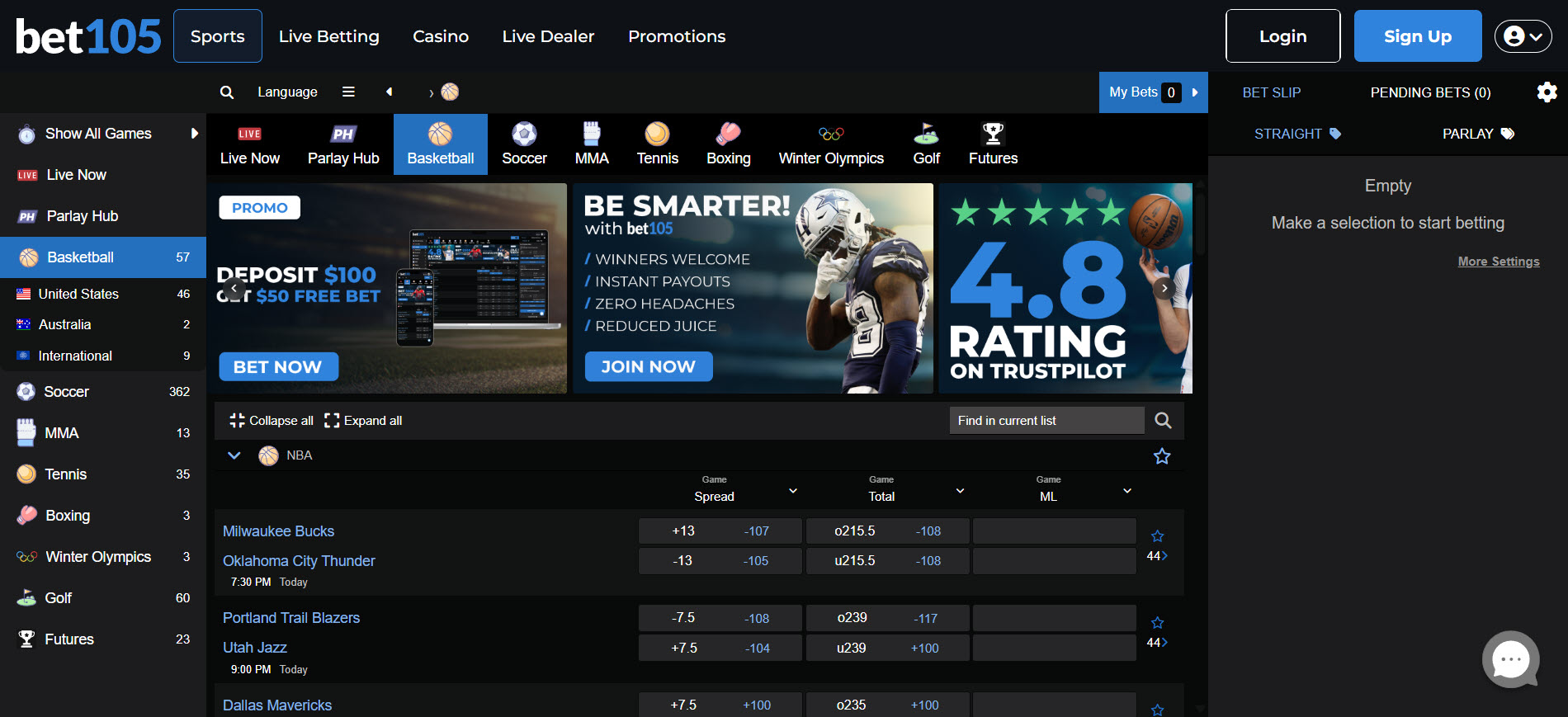Open Tennis in the left sidebar

click(103, 474)
